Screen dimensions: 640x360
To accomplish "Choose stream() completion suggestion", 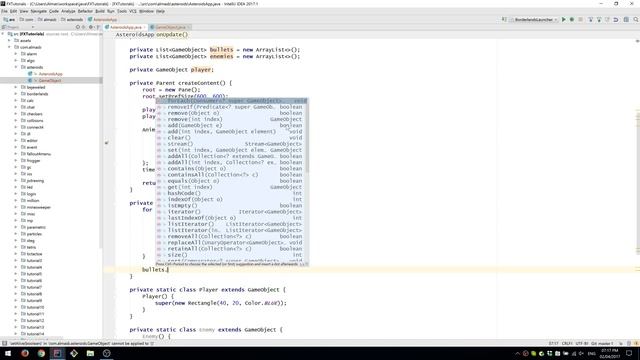I will click(231, 144).
